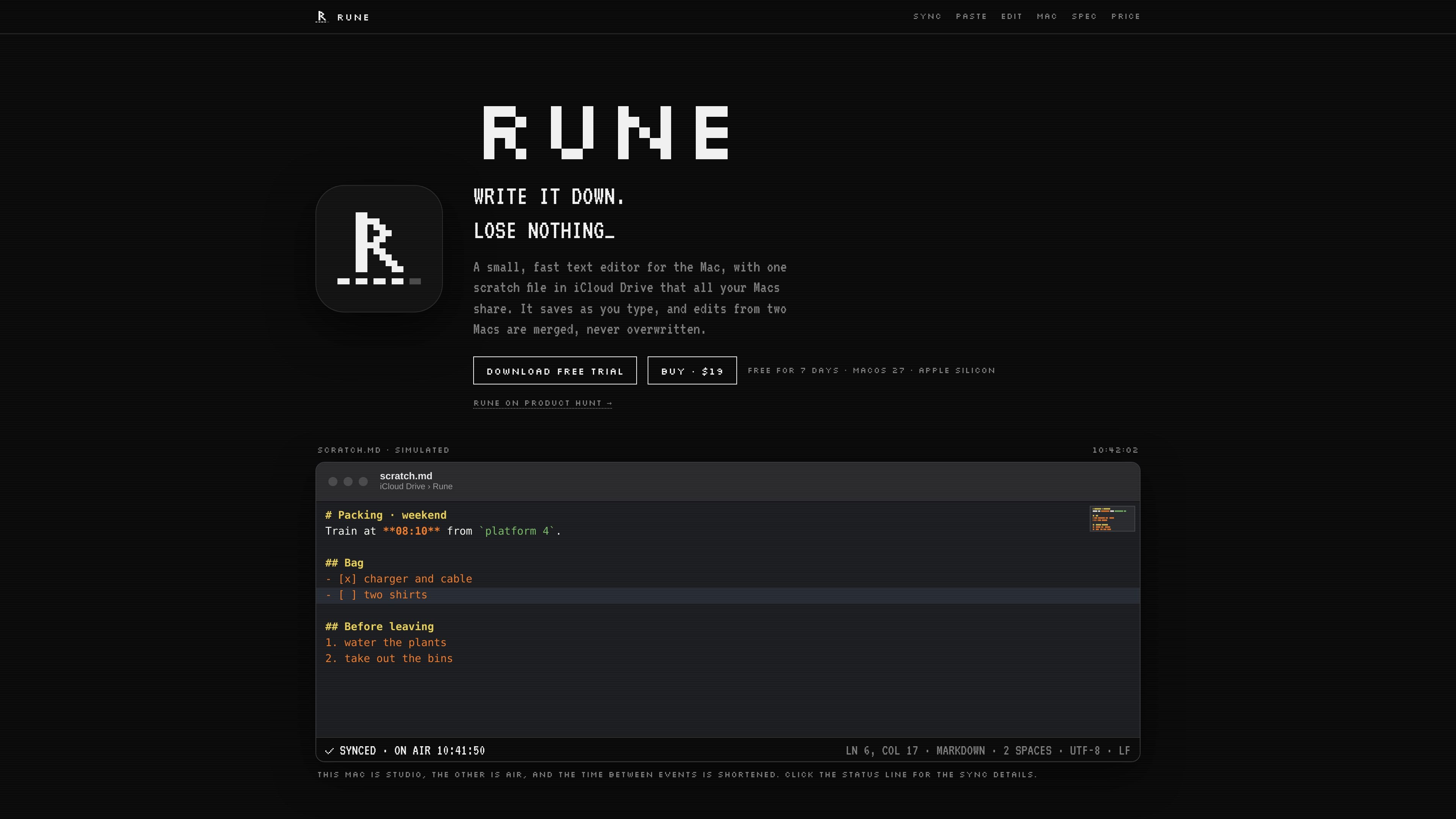1456x819 pixels.
Task: Click the '1. water the plants' line
Action: (x=386, y=642)
